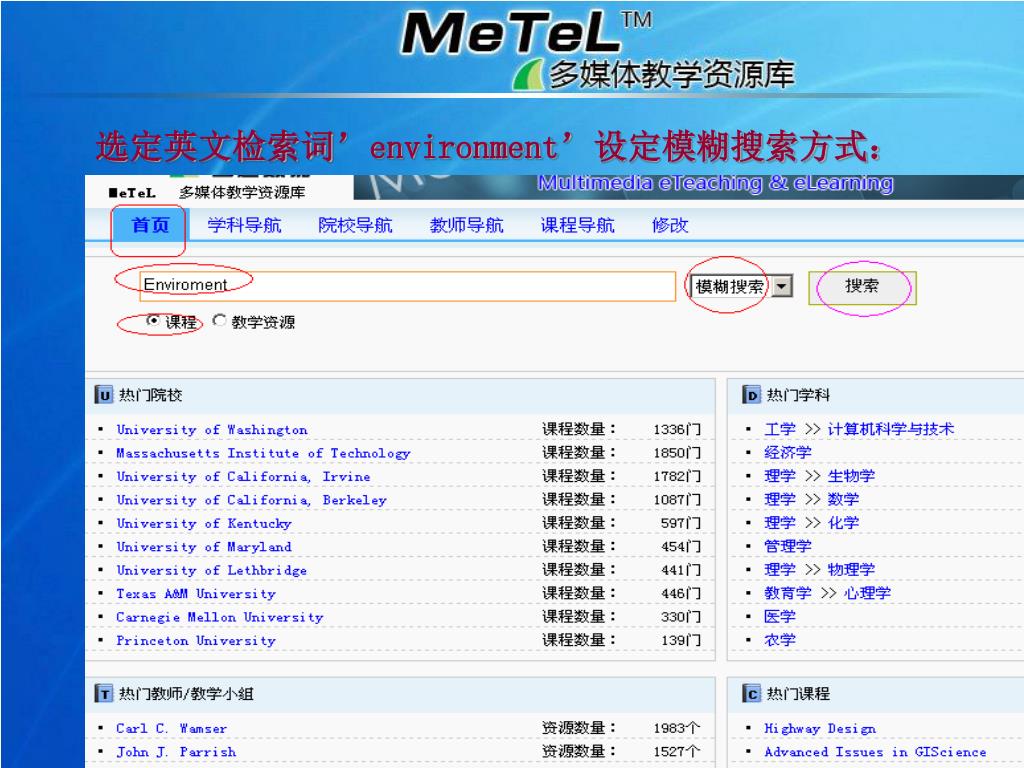
Task: Open University of California, Irvine link
Action: tap(243, 477)
